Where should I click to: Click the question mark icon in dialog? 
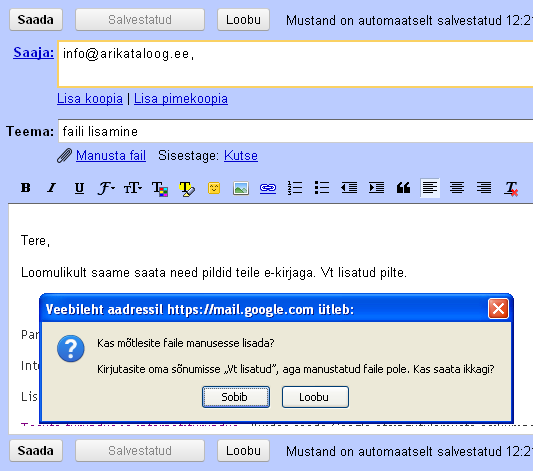coord(71,349)
